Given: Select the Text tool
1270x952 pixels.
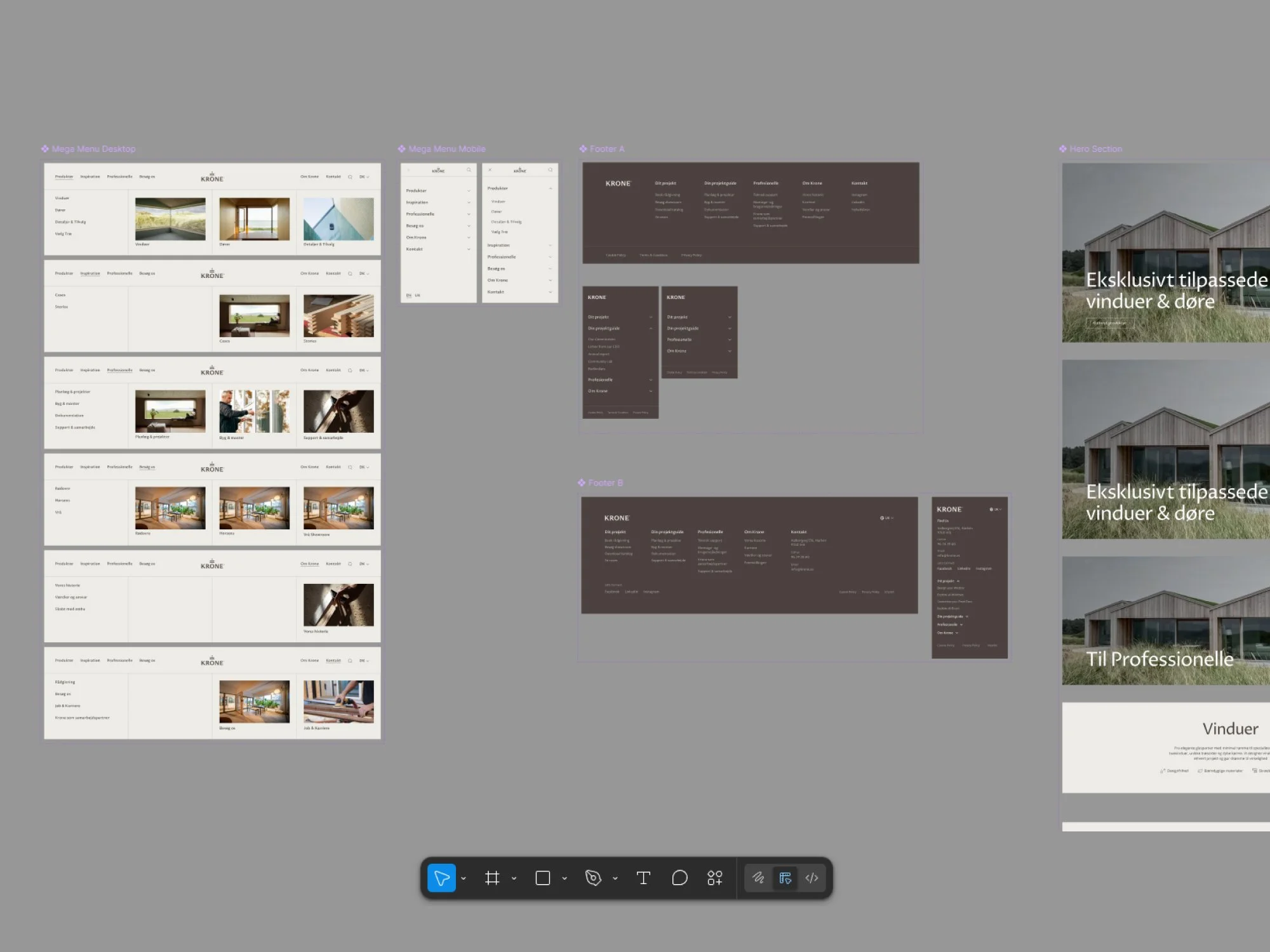Looking at the screenshot, I should coord(643,878).
